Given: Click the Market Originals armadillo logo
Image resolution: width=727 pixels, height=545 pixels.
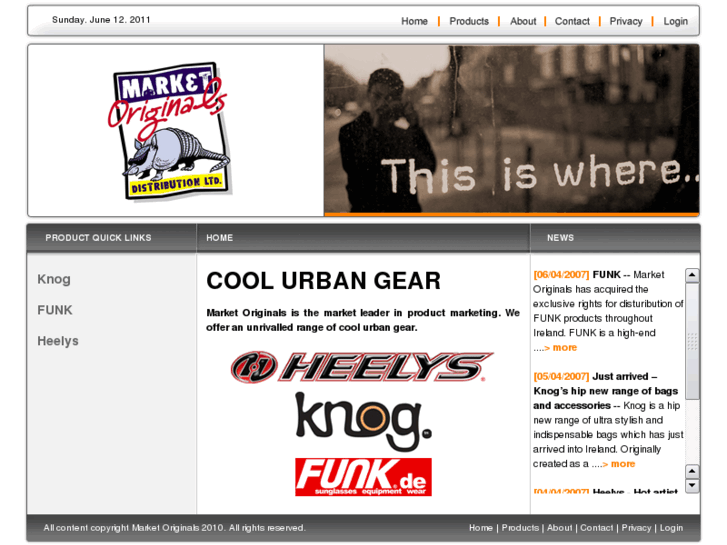Looking at the screenshot, I should pos(168,131).
